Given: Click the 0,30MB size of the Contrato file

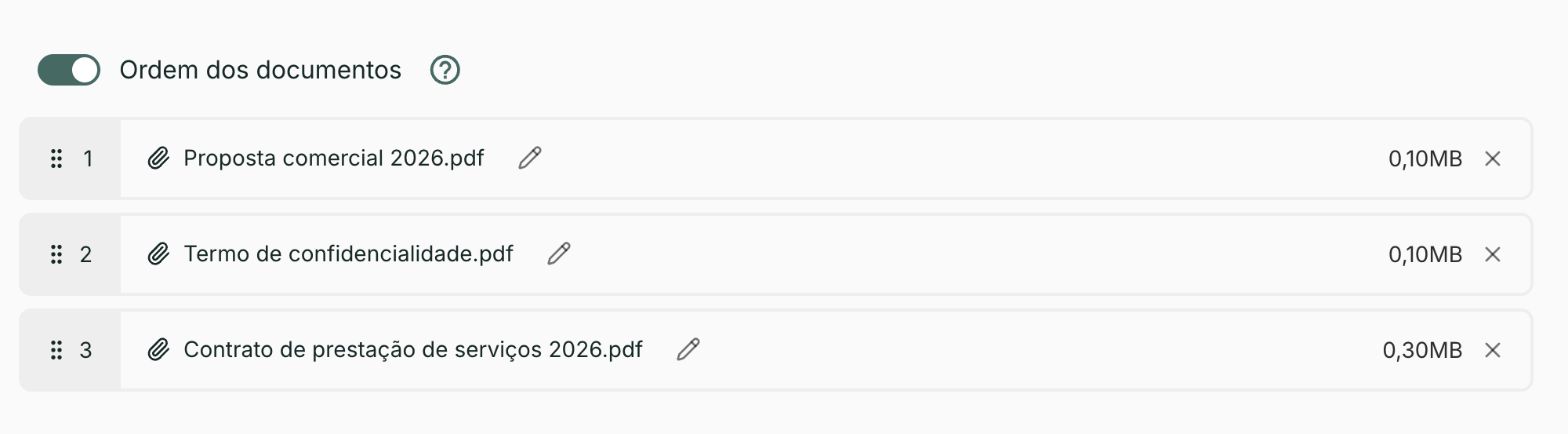Looking at the screenshot, I should click(1422, 350).
